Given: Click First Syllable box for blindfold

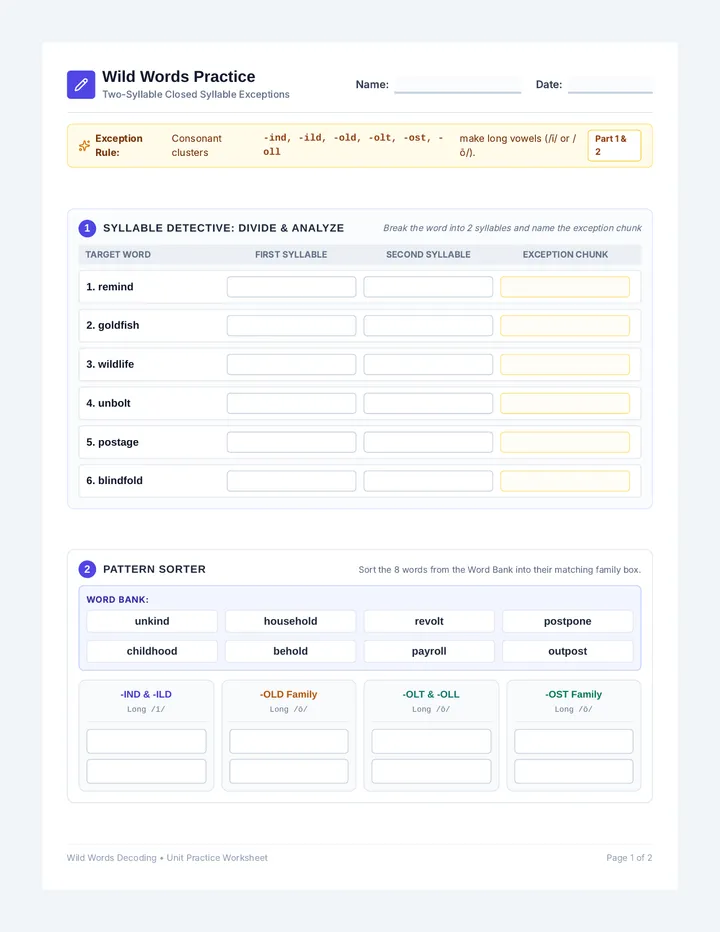Looking at the screenshot, I should (x=291, y=481).
